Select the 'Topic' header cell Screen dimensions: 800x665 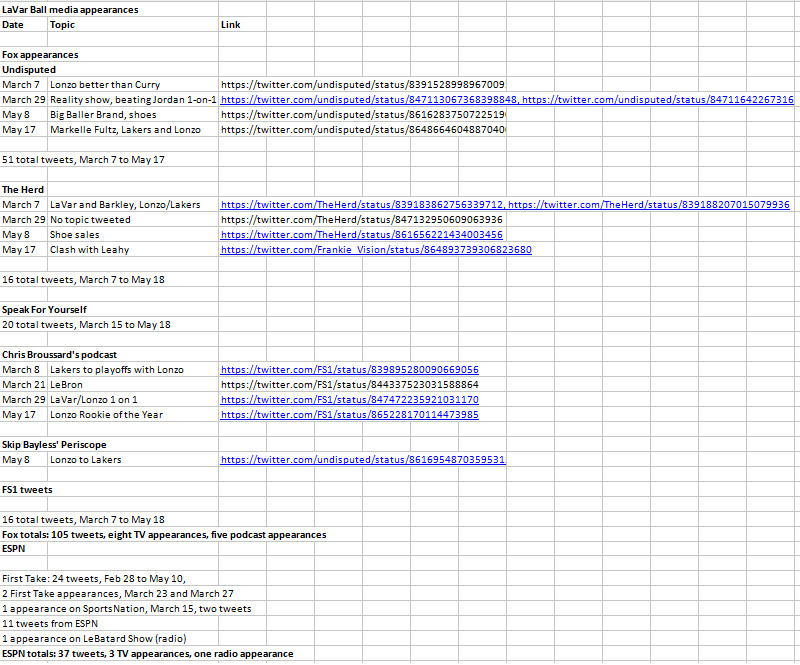coord(62,24)
